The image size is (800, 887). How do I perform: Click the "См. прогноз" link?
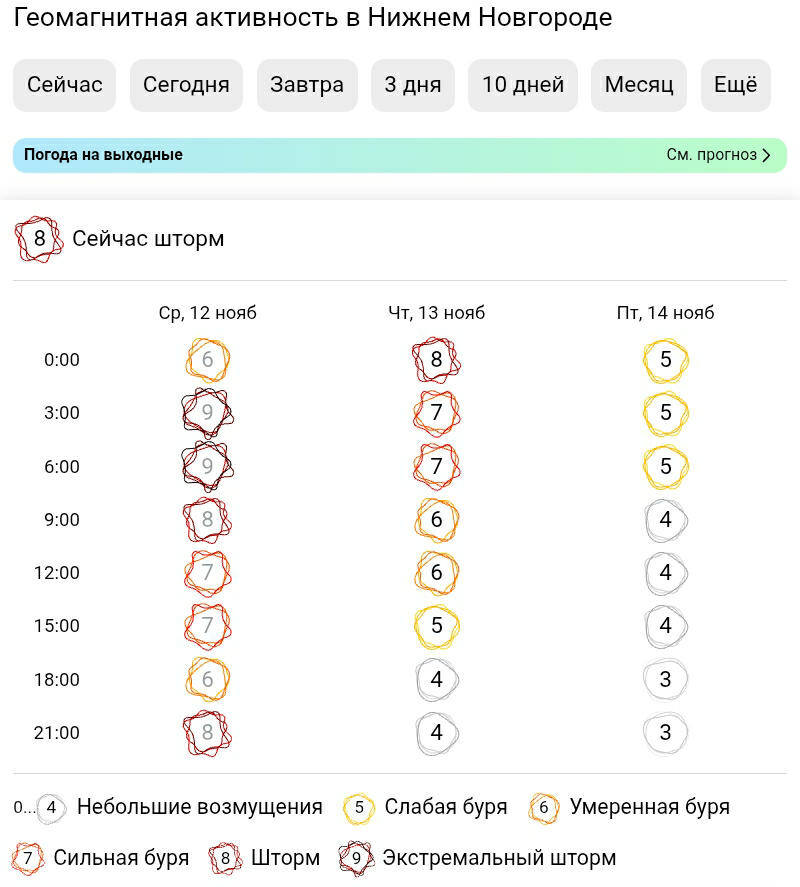(711, 155)
